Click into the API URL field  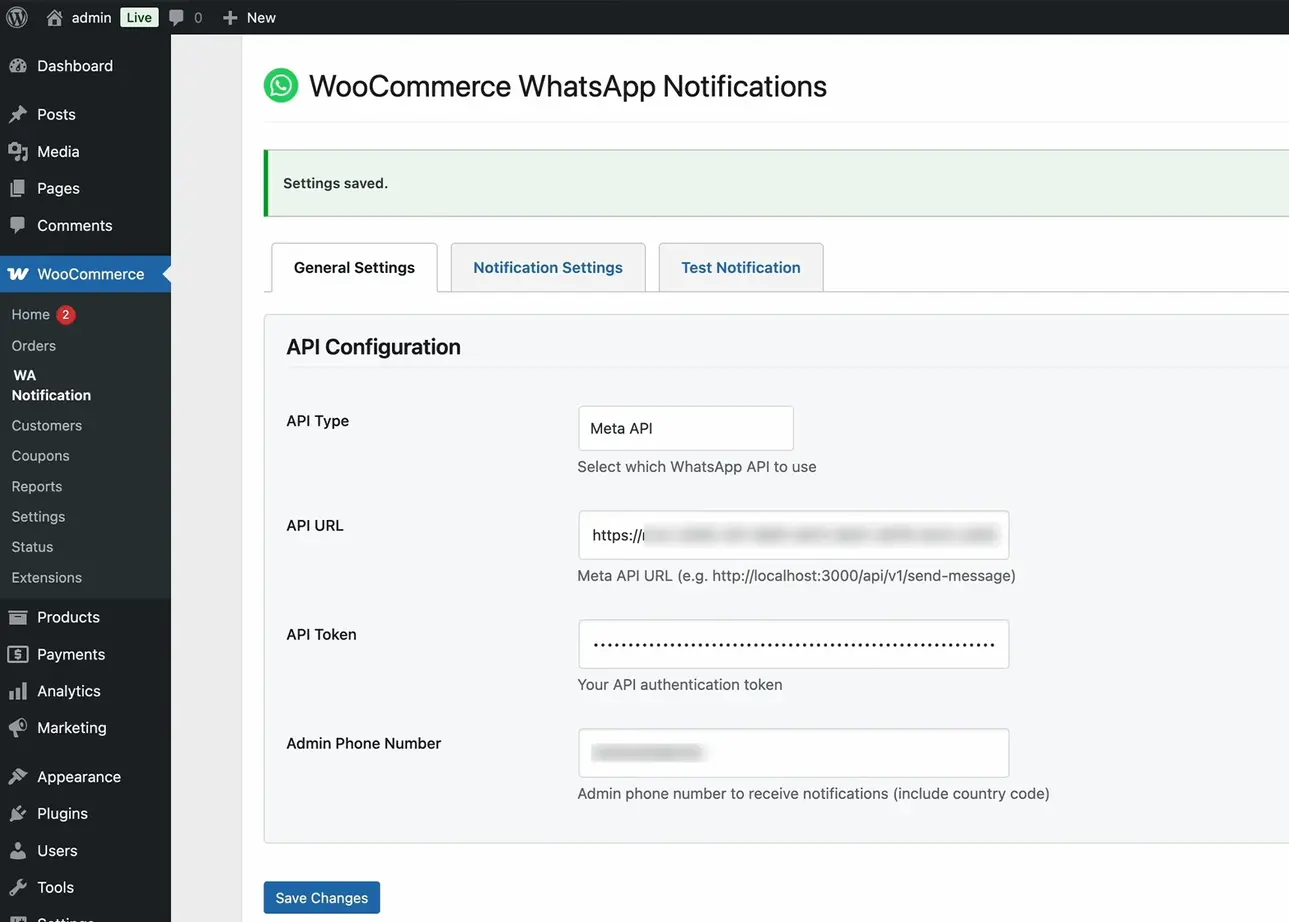click(x=794, y=535)
